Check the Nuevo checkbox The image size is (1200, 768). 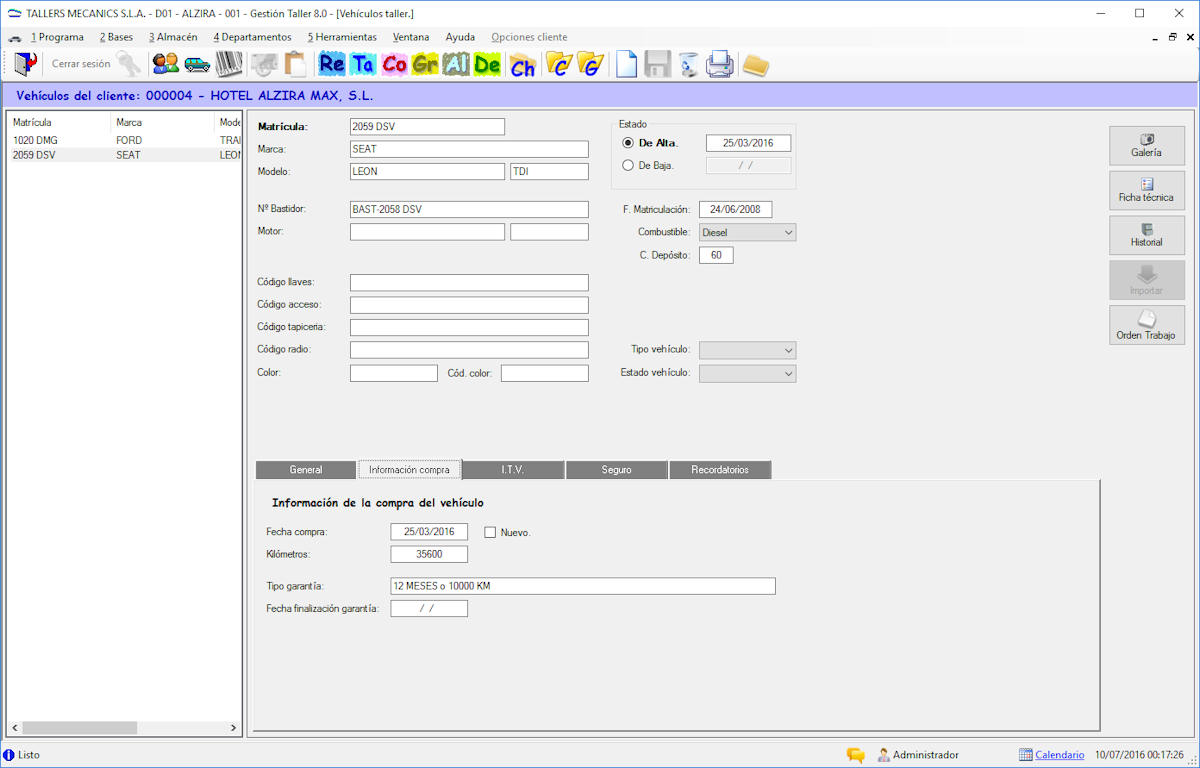point(490,532)
